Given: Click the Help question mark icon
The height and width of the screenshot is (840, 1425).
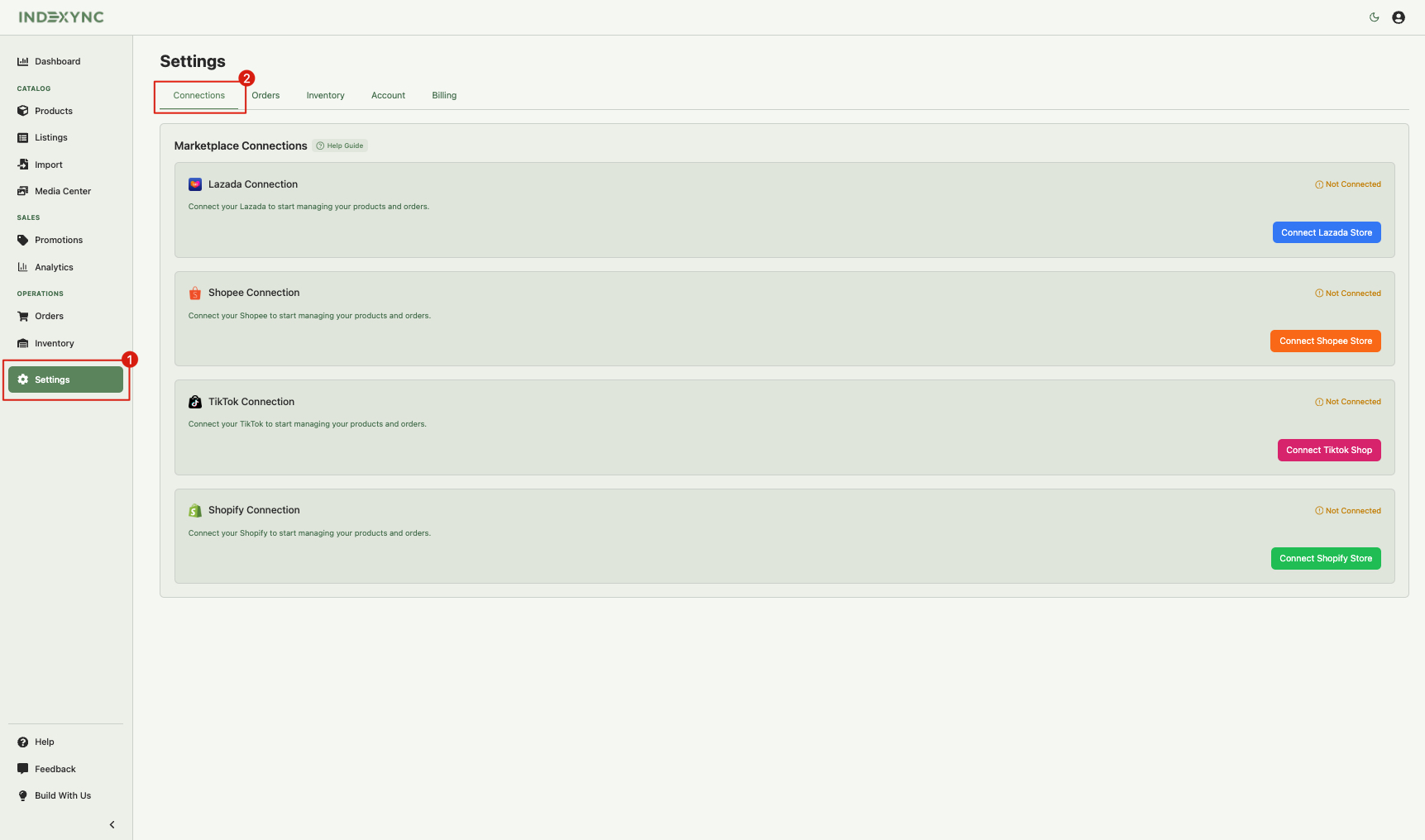Looking at the screenshot, I should tap(23, 742).
